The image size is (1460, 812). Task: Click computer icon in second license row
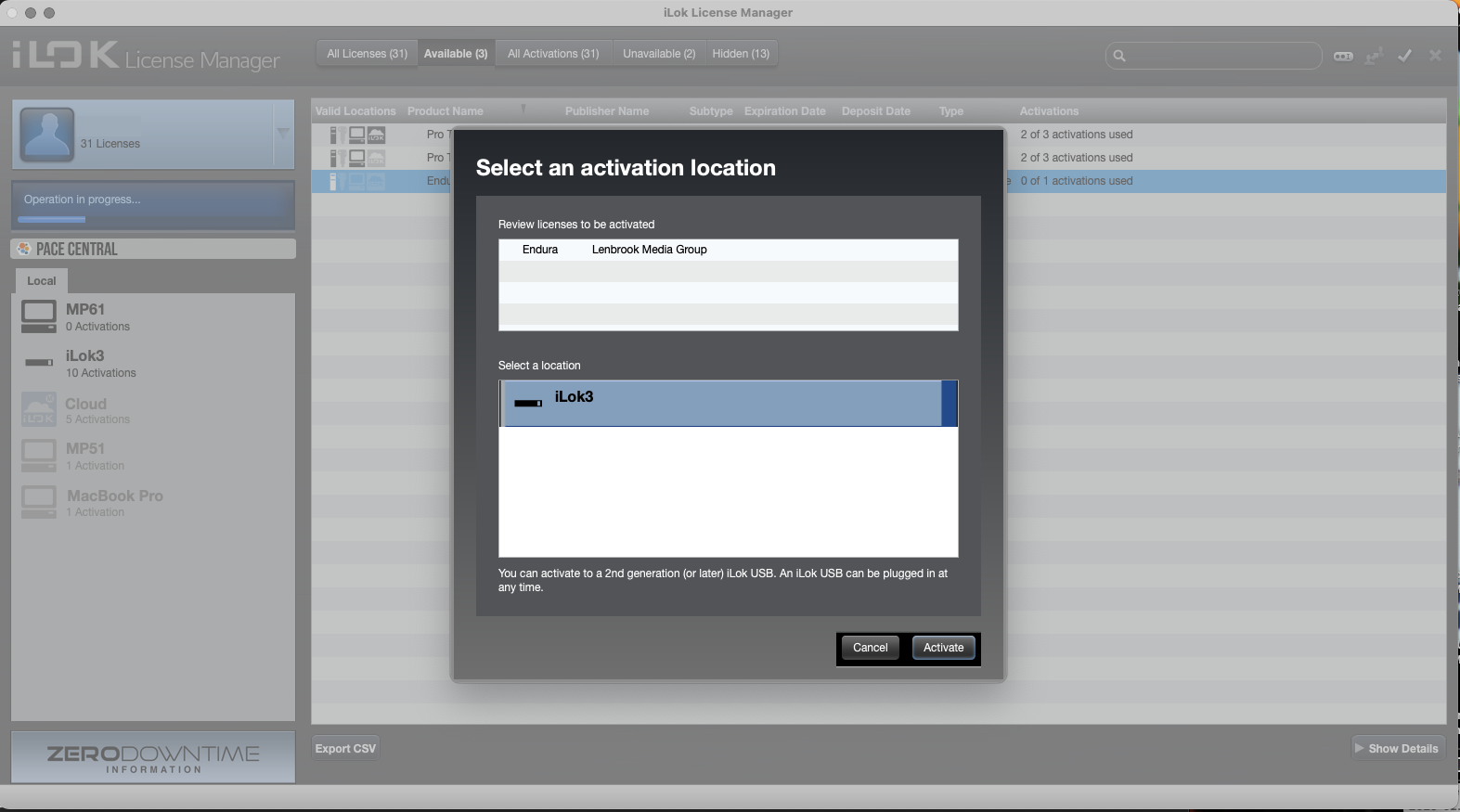coord(356,159)
